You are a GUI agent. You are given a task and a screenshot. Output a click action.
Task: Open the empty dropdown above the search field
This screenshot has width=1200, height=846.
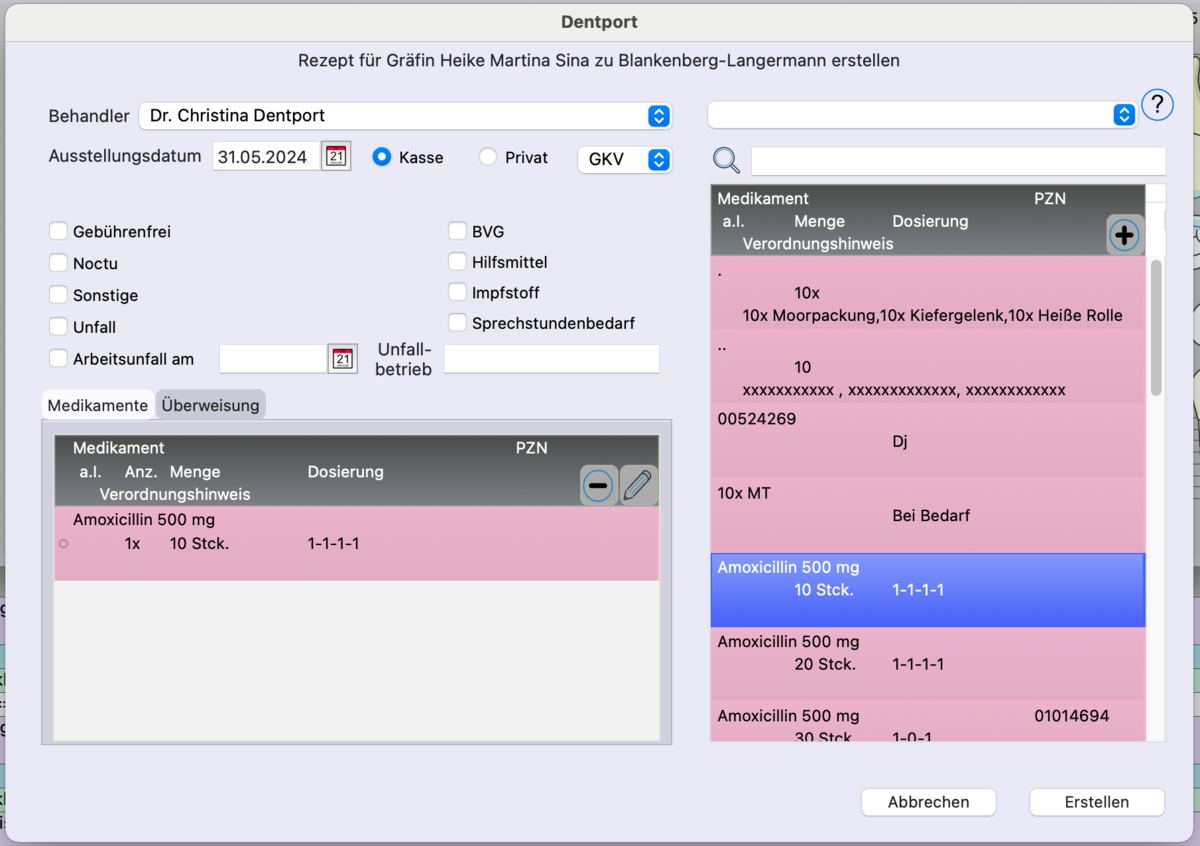[x=922, y=115]
